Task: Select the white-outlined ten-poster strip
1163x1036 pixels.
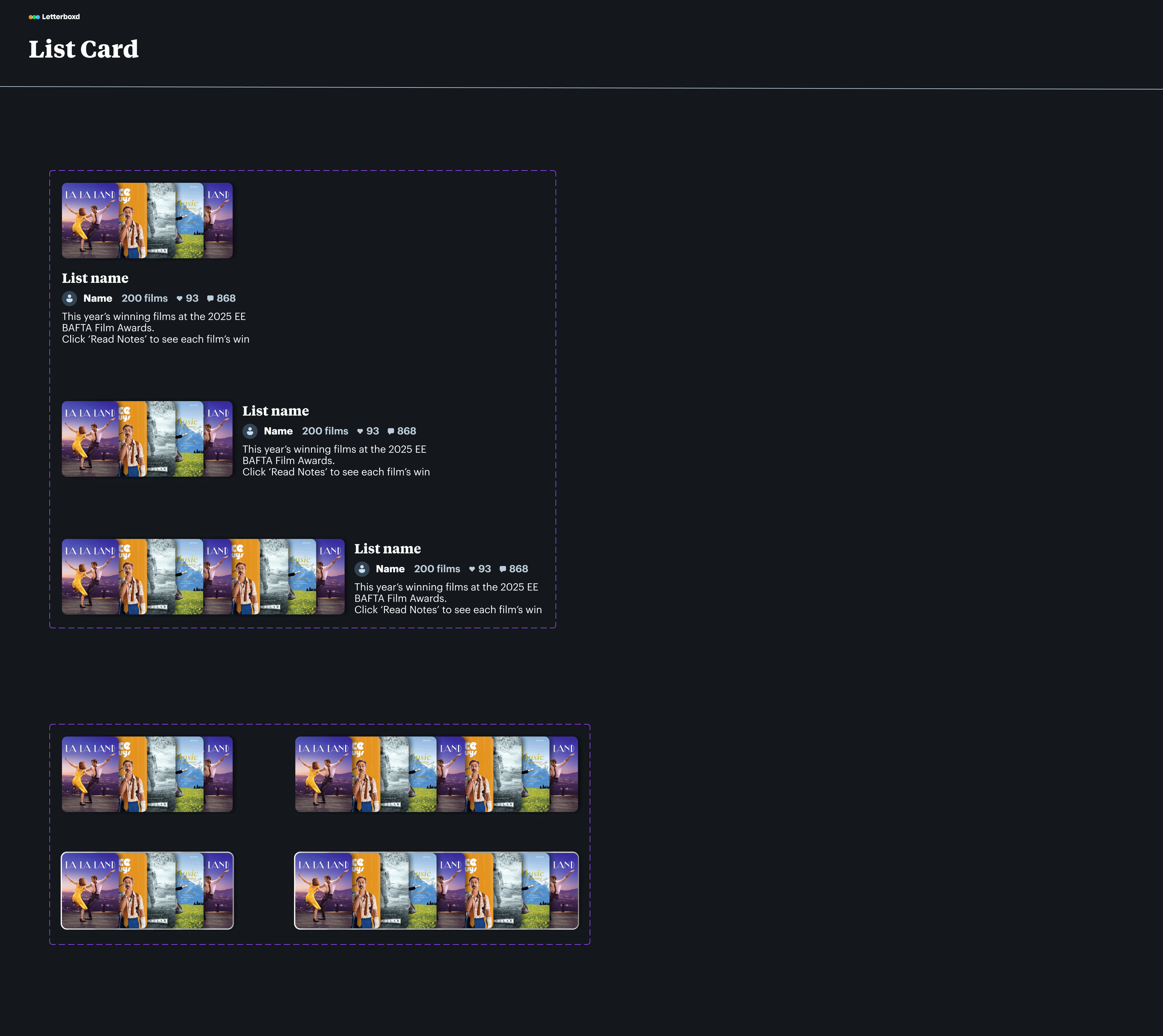Action: [437, 890]
